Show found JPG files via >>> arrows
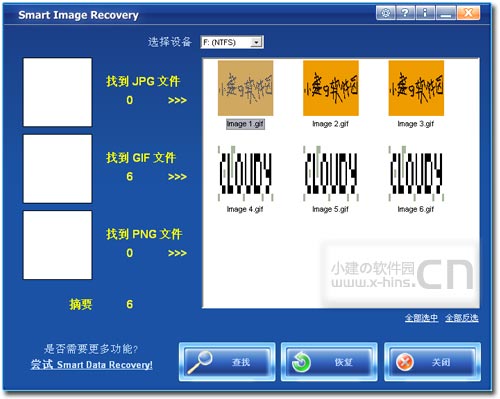 [x=177, y=100]
